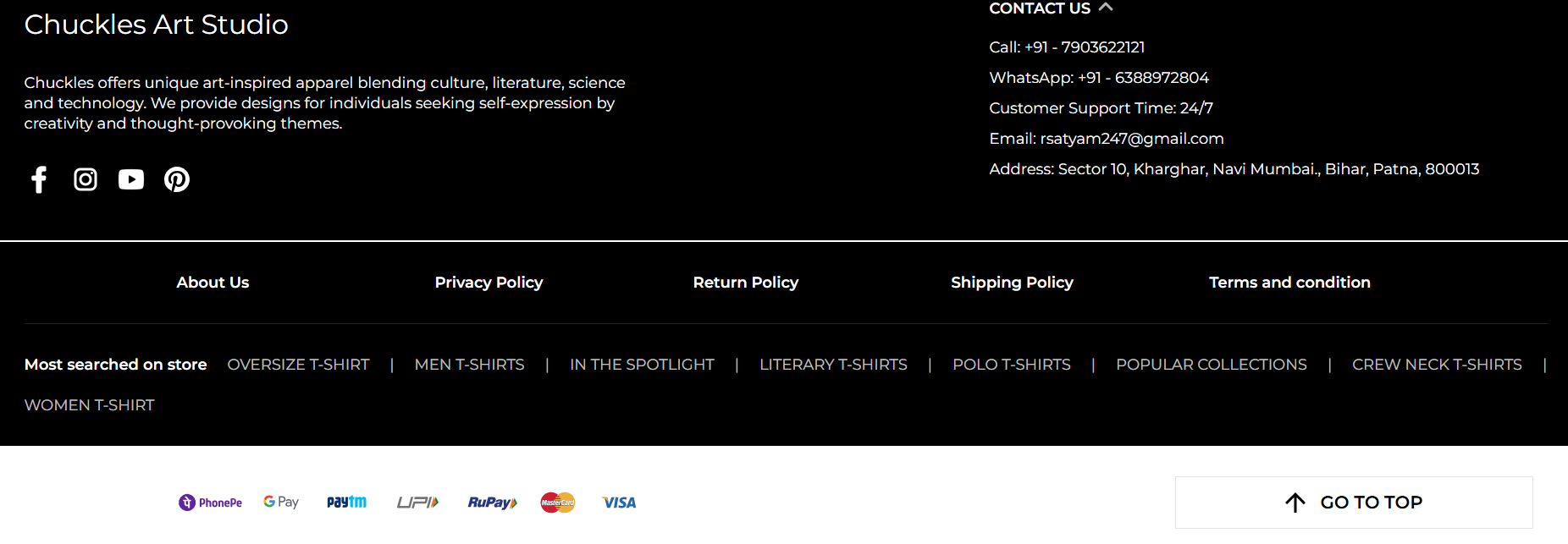Open the YouTube social icon
The height and width of the screenshot is (544, 1568).
(x=131, y=179)
